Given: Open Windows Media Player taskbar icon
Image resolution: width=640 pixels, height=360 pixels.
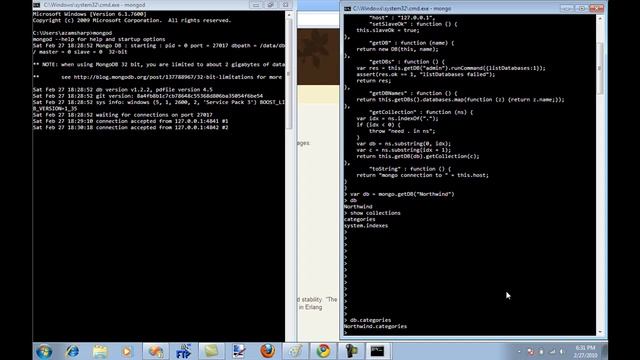Looking at the screenshot, I should tap(127, 351).
